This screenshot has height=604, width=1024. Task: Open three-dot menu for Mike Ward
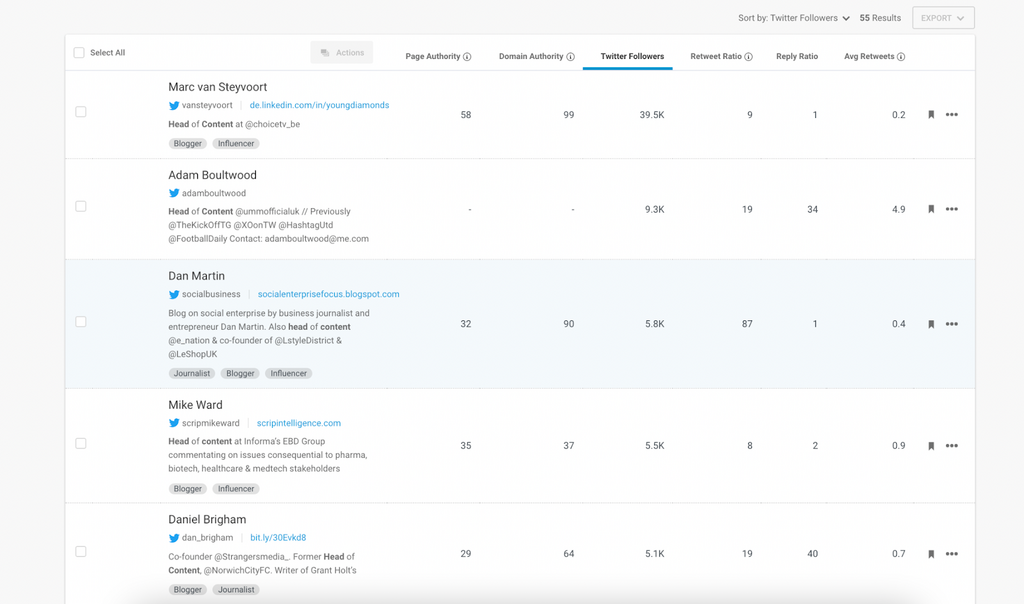click(952, 446)
